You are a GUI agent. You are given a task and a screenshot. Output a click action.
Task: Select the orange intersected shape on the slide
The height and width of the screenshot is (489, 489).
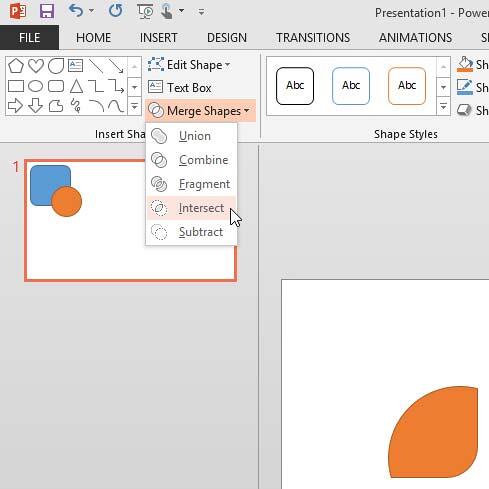[433, 432]
